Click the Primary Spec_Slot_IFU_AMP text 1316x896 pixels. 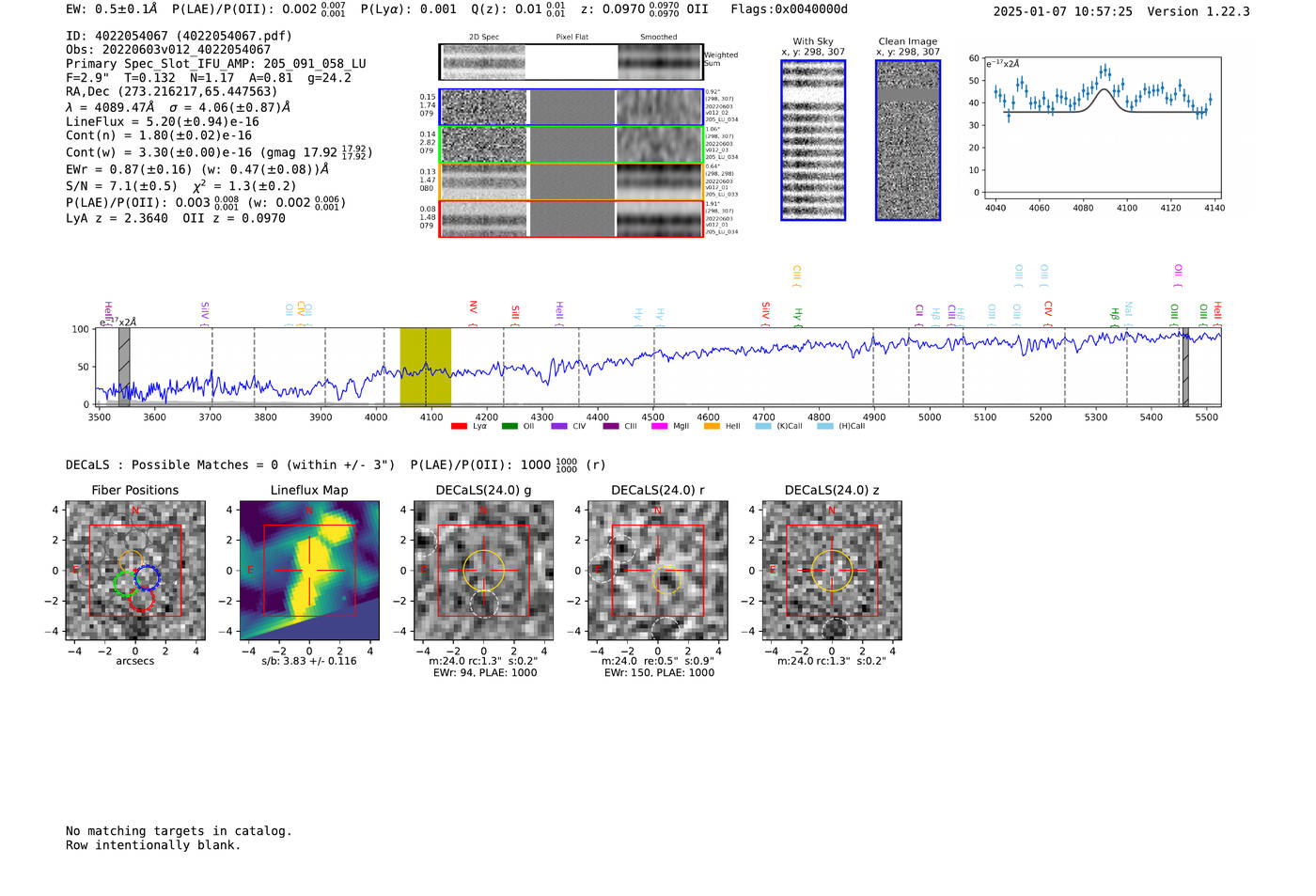[216, 64]
